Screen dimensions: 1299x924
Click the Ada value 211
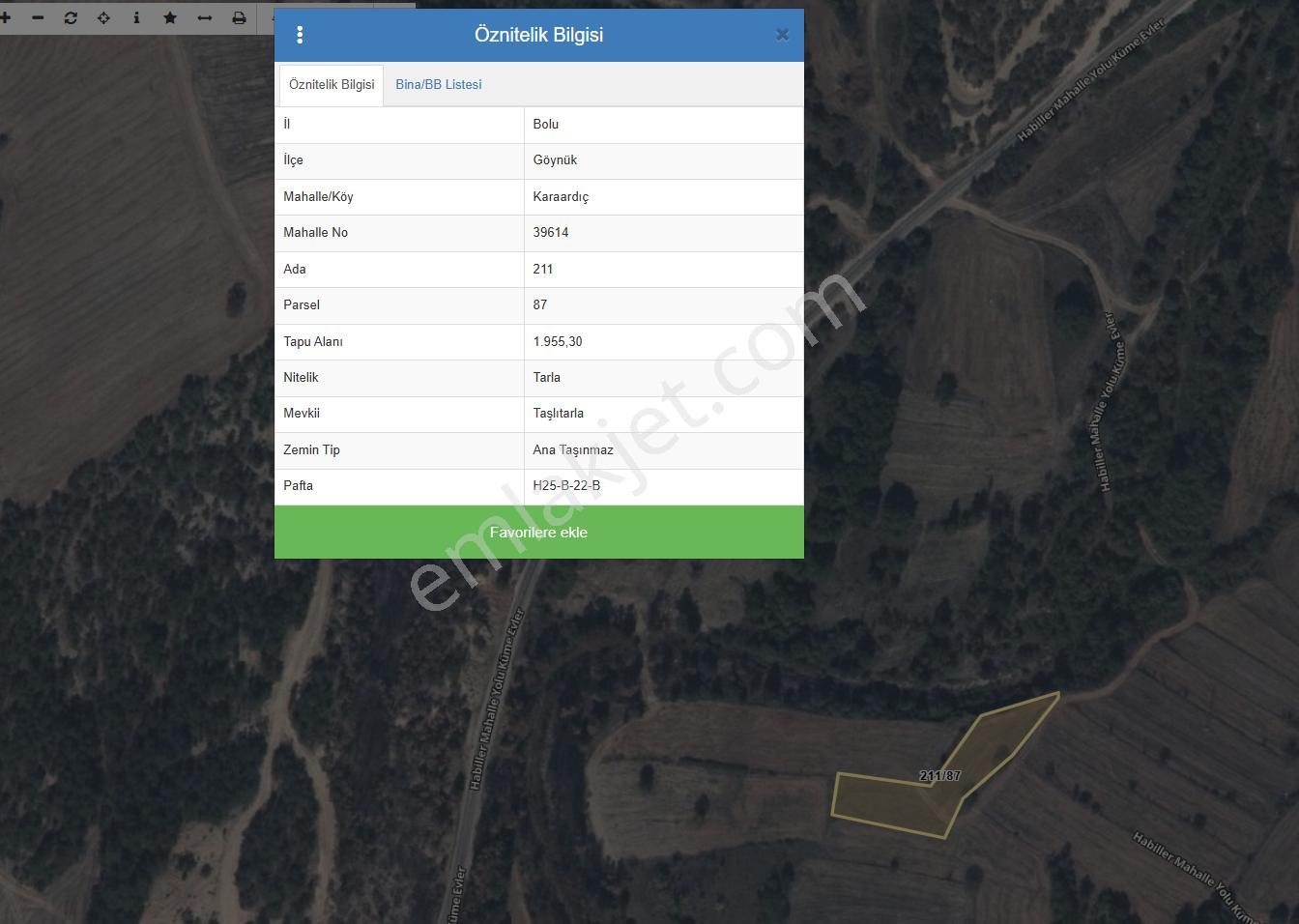543,270
